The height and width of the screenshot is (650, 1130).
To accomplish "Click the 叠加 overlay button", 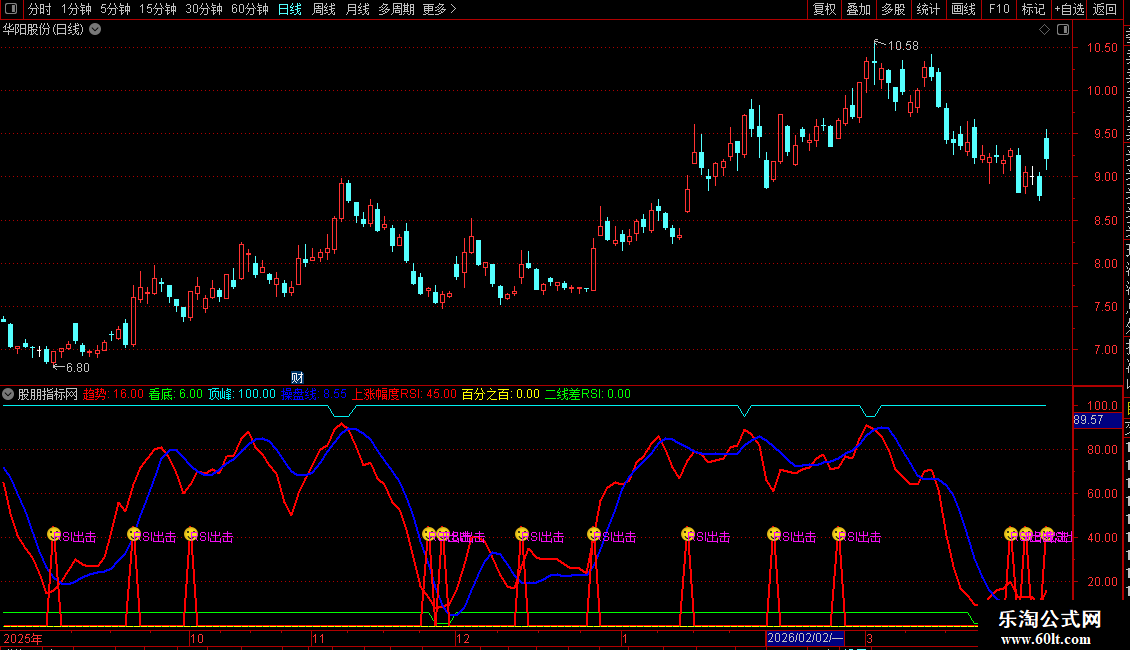I will pos(858,9).
